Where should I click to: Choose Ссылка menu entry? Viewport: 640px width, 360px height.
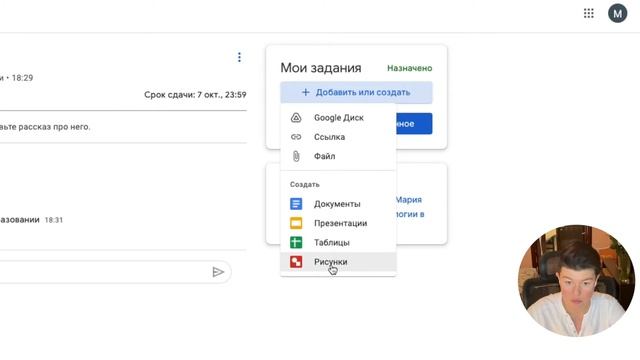pyautogui.click(x=338, y=137)
